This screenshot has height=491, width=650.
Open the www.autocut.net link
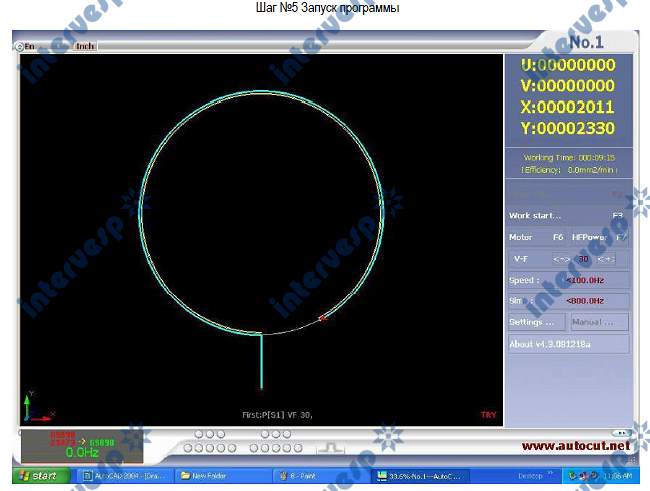[577, 445]
